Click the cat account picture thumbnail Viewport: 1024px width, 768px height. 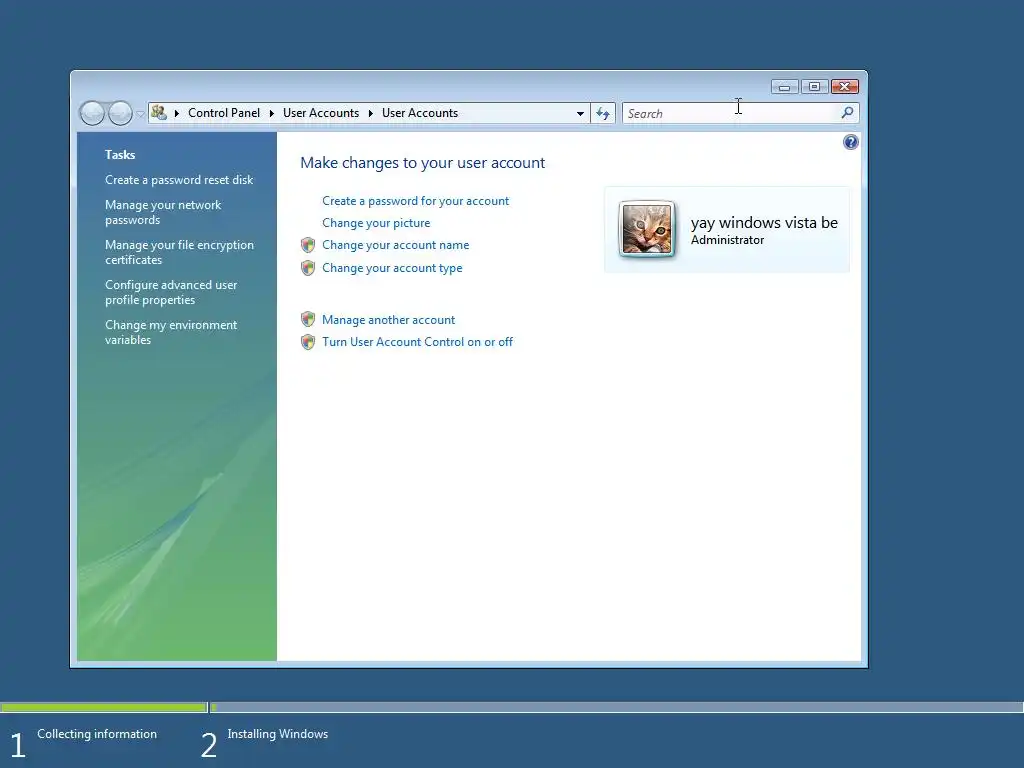[647, 229]
